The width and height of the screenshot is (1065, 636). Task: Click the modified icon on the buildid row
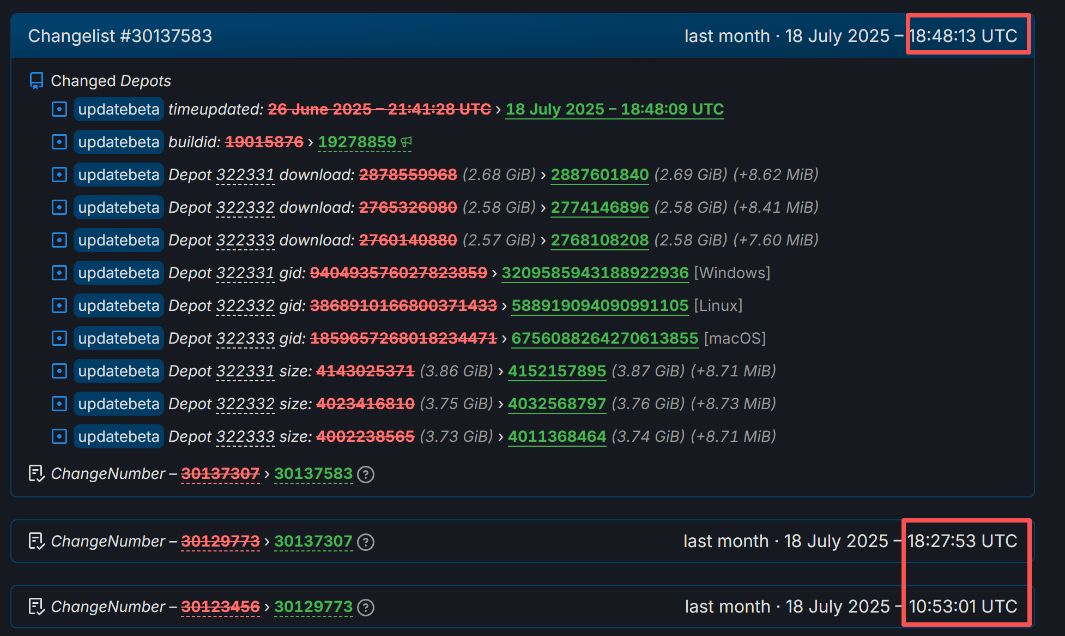click(x=59, y=142)
